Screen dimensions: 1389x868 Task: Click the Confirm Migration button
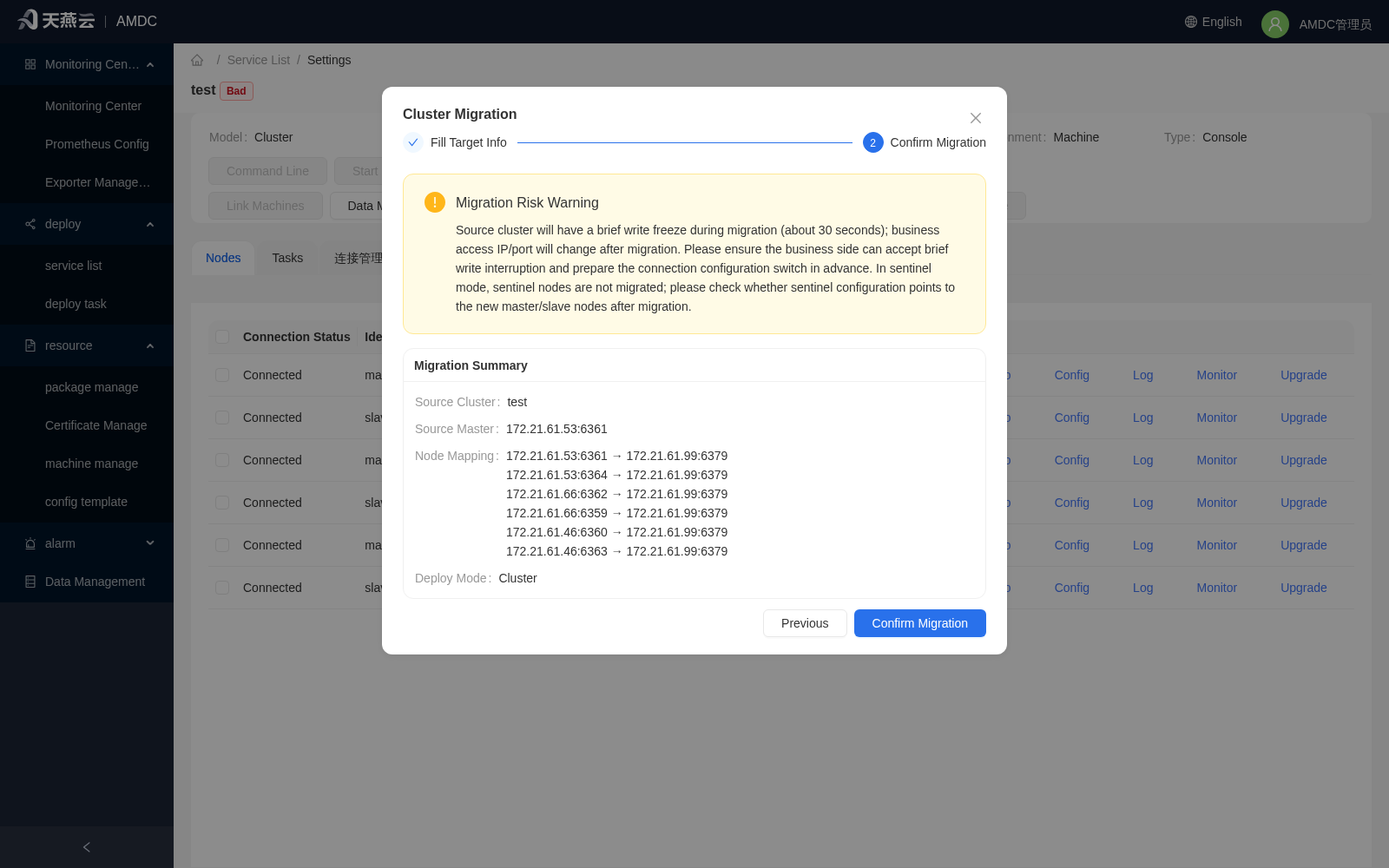(919, 623)
